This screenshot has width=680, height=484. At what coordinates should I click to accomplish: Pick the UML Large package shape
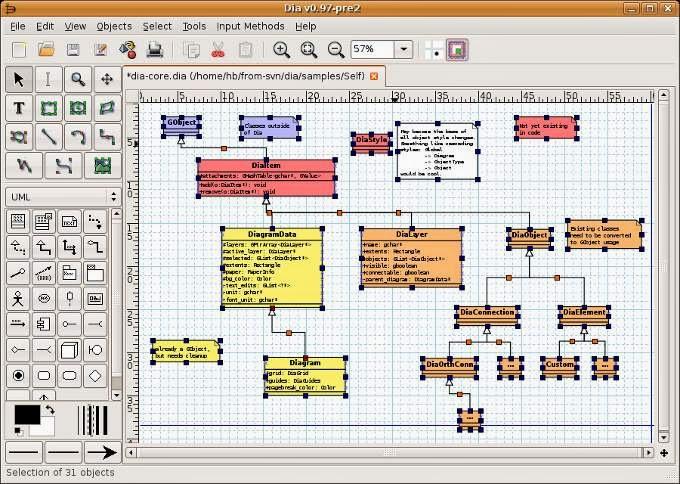[x=95, y=273]
